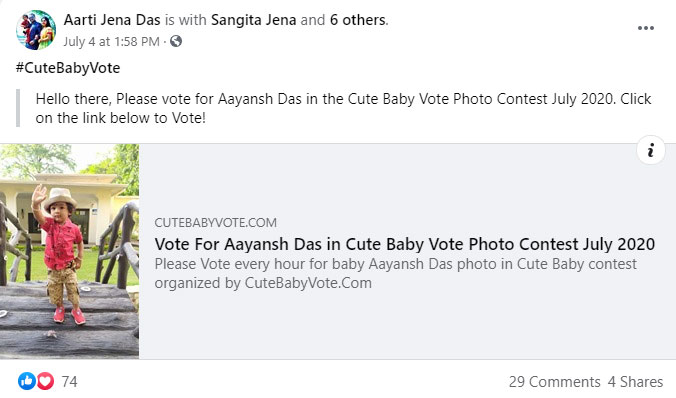Click the blue Like reaction icon
Viewport: 676px width, 398px height.
point(27,381)
